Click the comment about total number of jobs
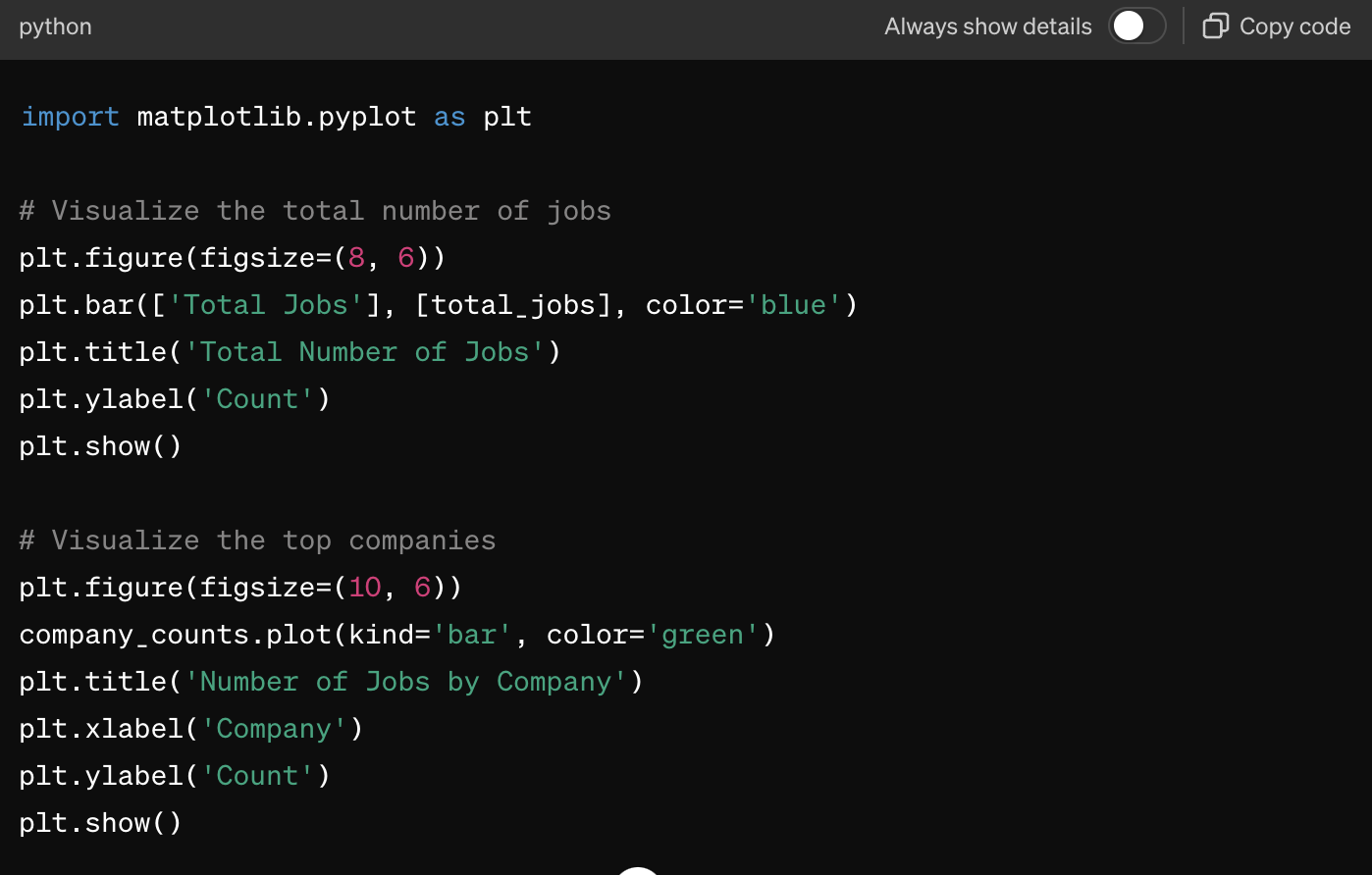This screenshot has width=1372, height=875. 315,211
